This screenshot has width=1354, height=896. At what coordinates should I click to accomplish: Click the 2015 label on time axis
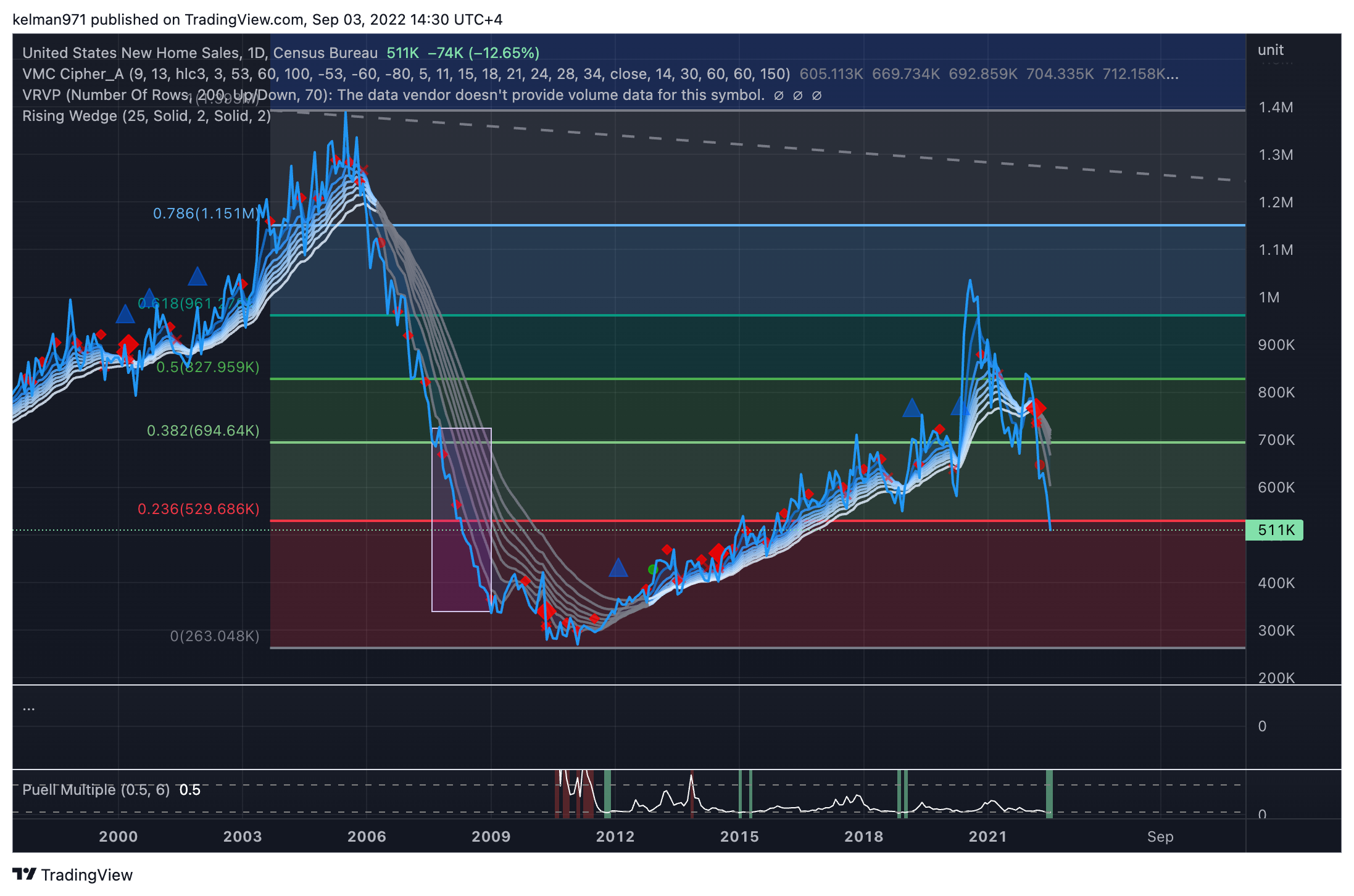click(x=739, y=837)
